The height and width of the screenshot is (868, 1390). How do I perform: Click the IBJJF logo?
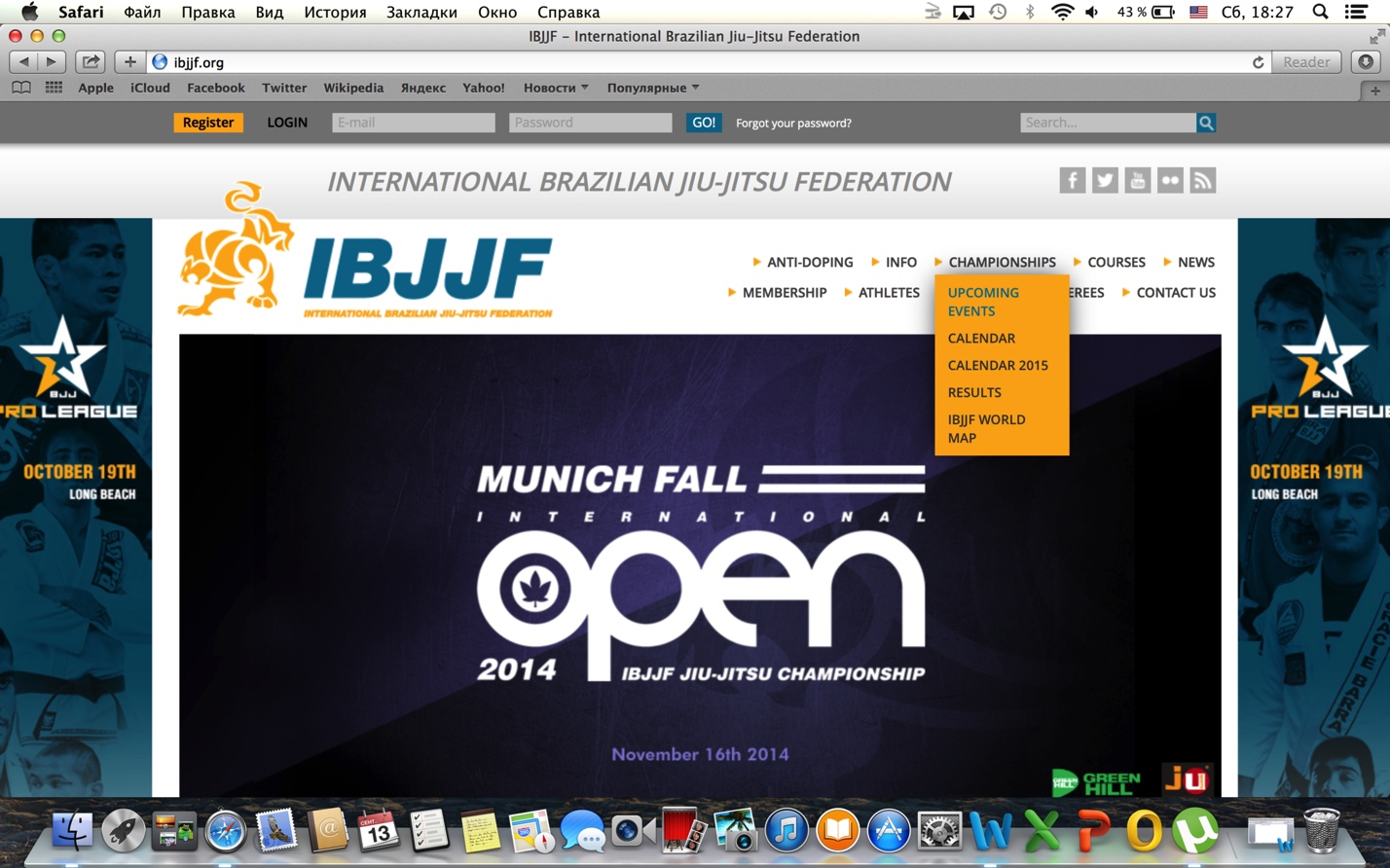point(365,251)
